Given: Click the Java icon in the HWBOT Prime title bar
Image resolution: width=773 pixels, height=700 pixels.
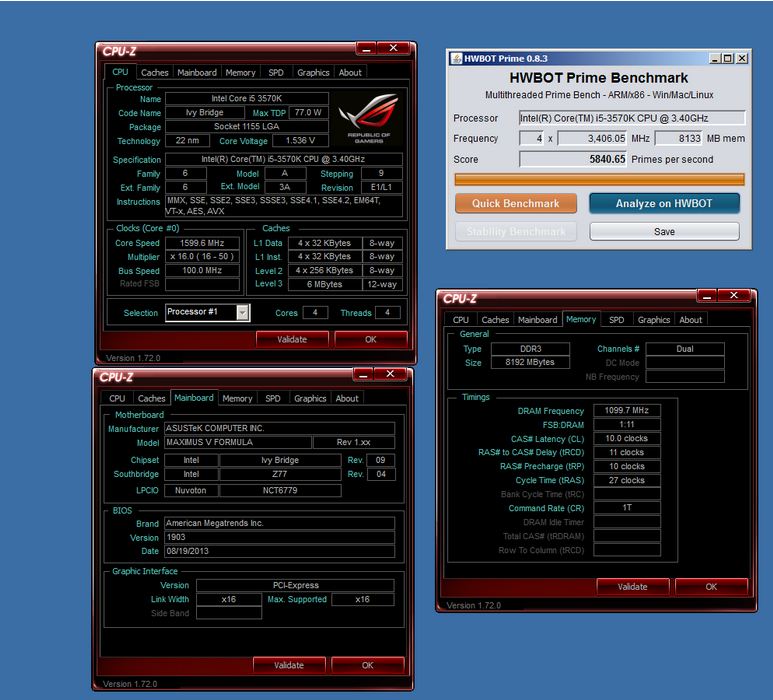Looking at the screenshot, I should 457,58.
